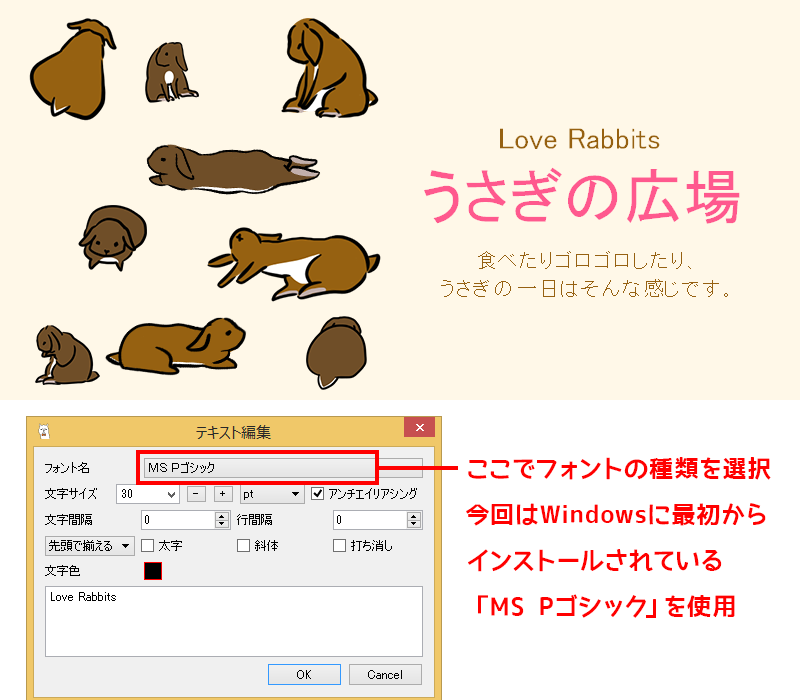Open the pt unit dropdown
The height and width of the screenshot is (700, 800).
click(272, 494)
